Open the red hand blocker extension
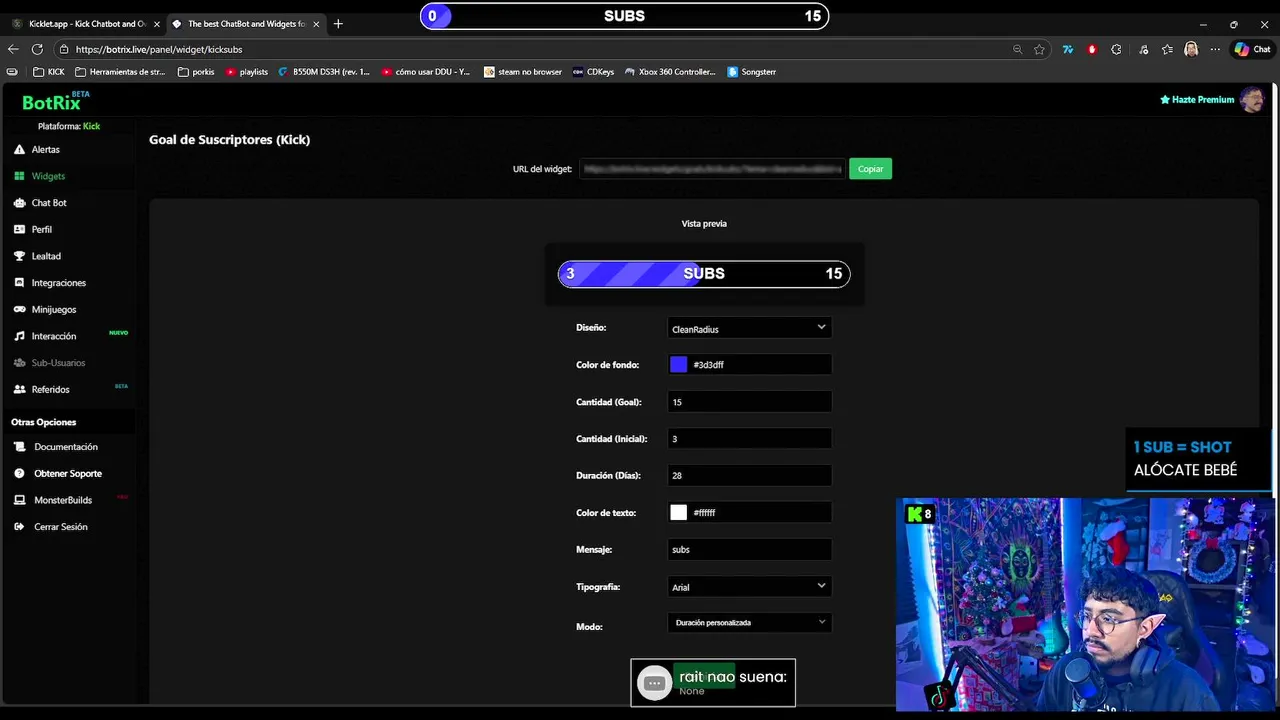This screenshot has height=720, width=1280. (1092, 49)
